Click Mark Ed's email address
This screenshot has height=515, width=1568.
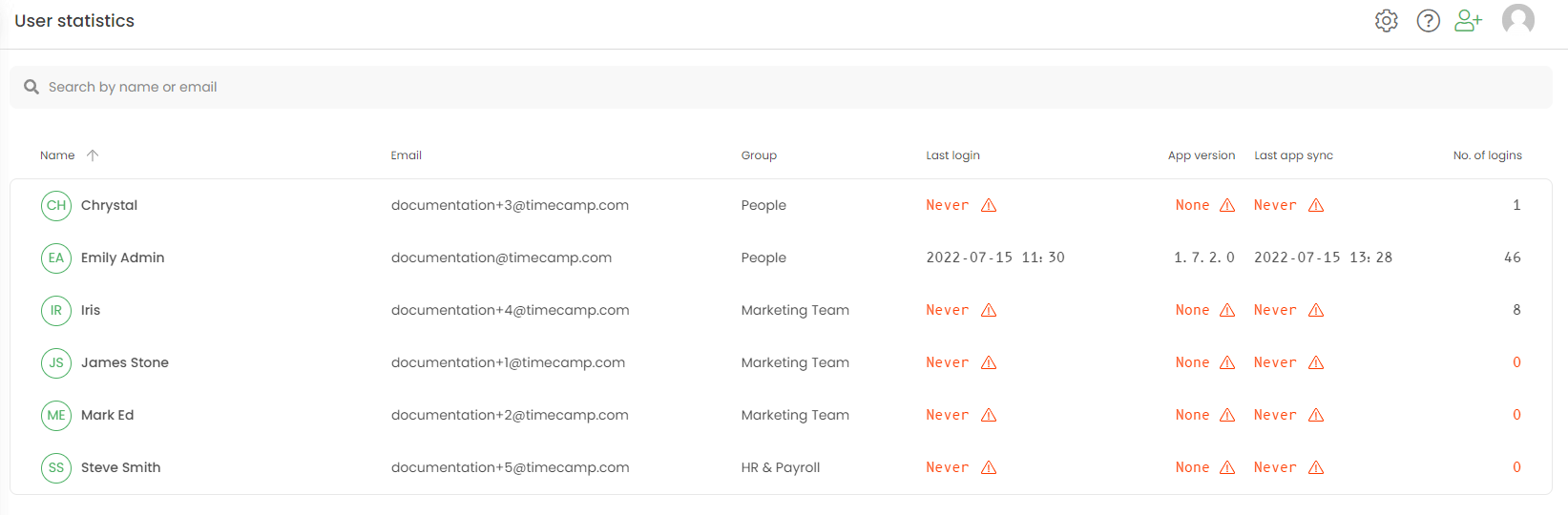(510, 415)
